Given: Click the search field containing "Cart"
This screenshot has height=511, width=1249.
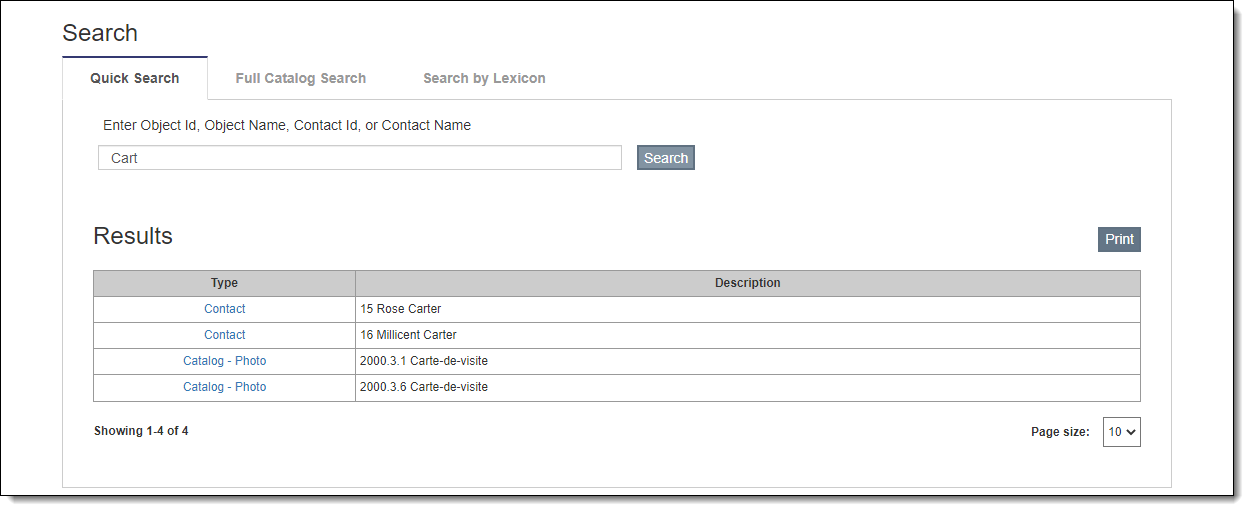Looking at the screenshot, I should [x=360, y=158].
